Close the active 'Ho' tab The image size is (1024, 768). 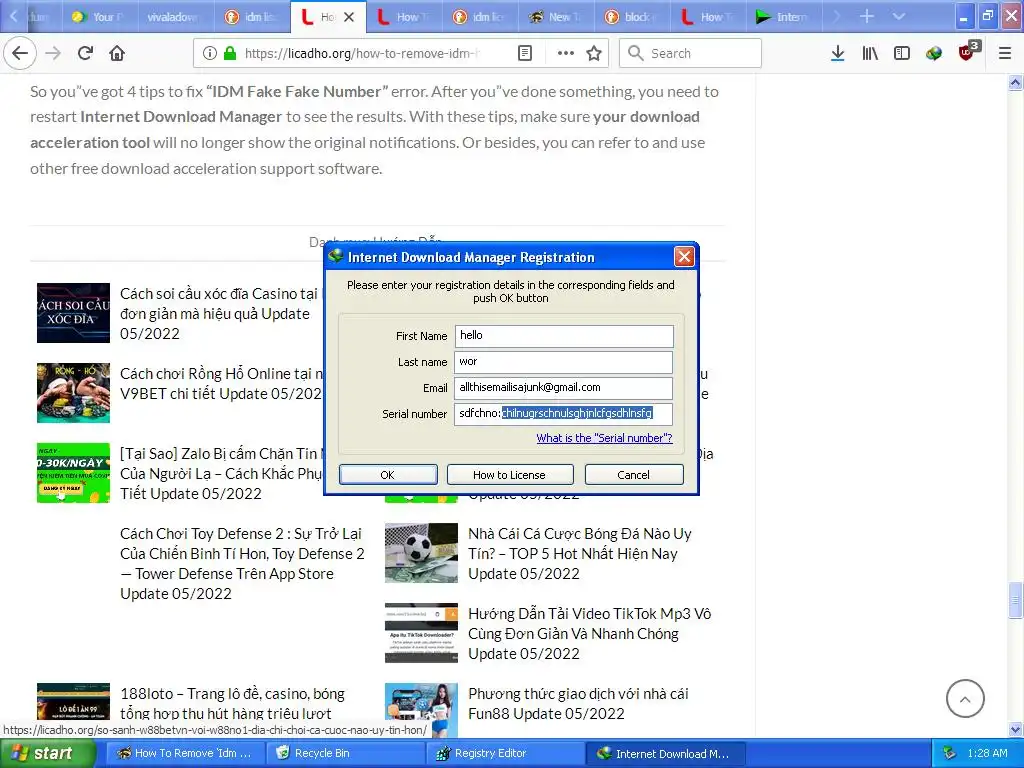[x=349, y=17]
